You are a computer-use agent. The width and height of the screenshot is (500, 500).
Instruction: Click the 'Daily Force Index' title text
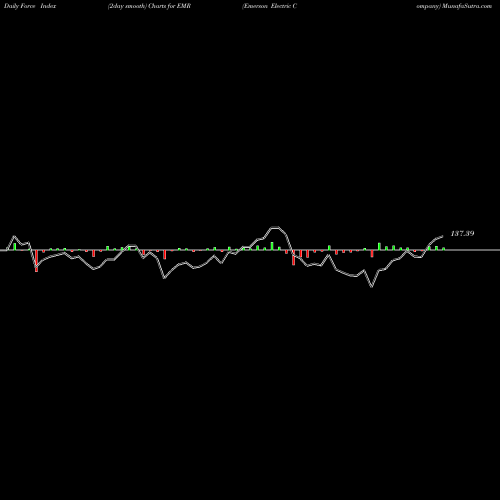(x=30, y=6)
